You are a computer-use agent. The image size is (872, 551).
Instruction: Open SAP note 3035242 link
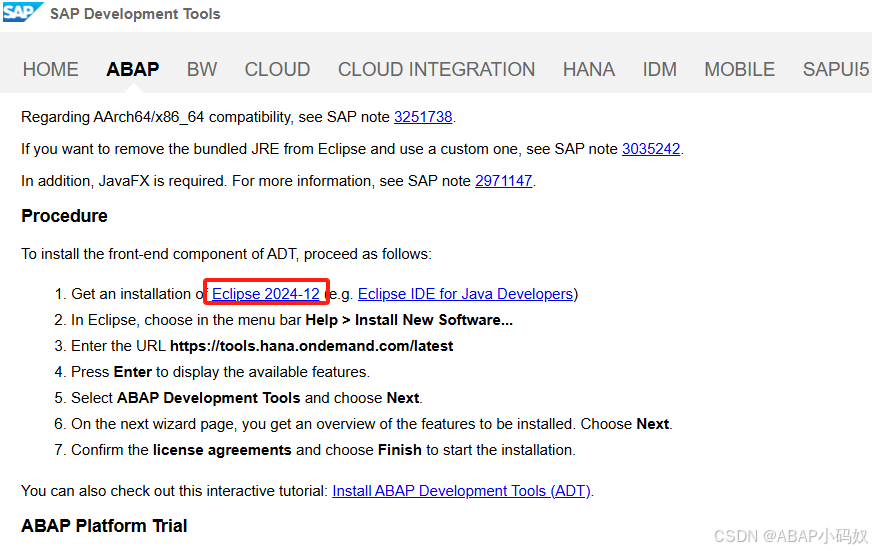coord(651,149)
